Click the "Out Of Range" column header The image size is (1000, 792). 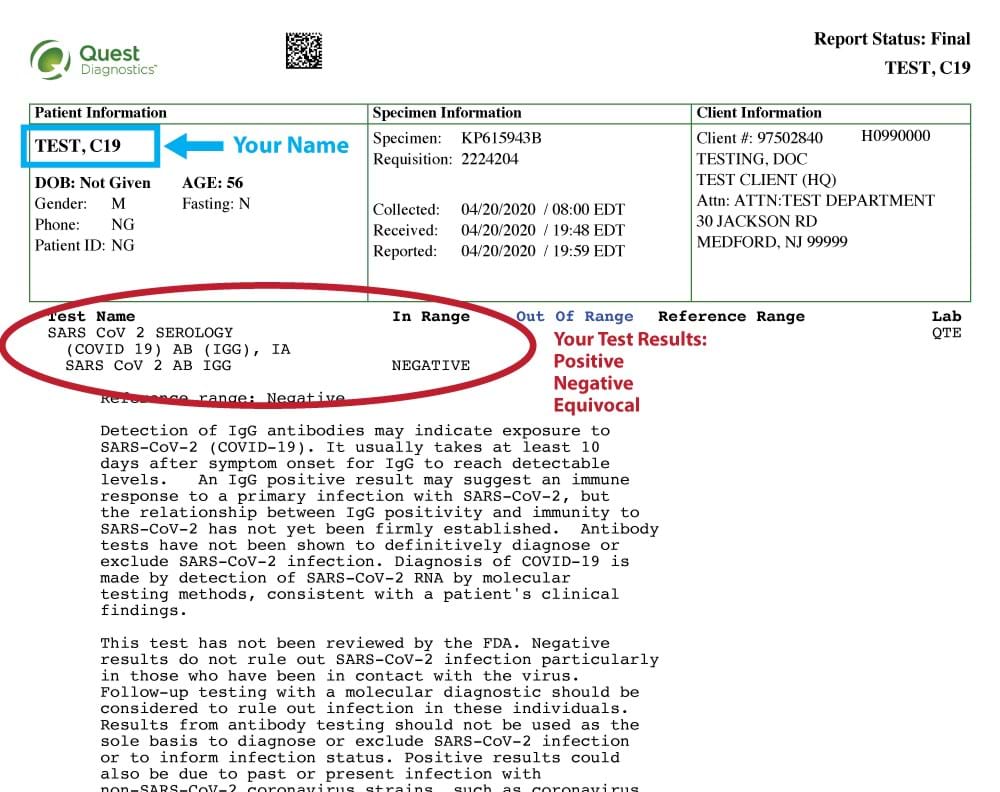tap(574, 317)
